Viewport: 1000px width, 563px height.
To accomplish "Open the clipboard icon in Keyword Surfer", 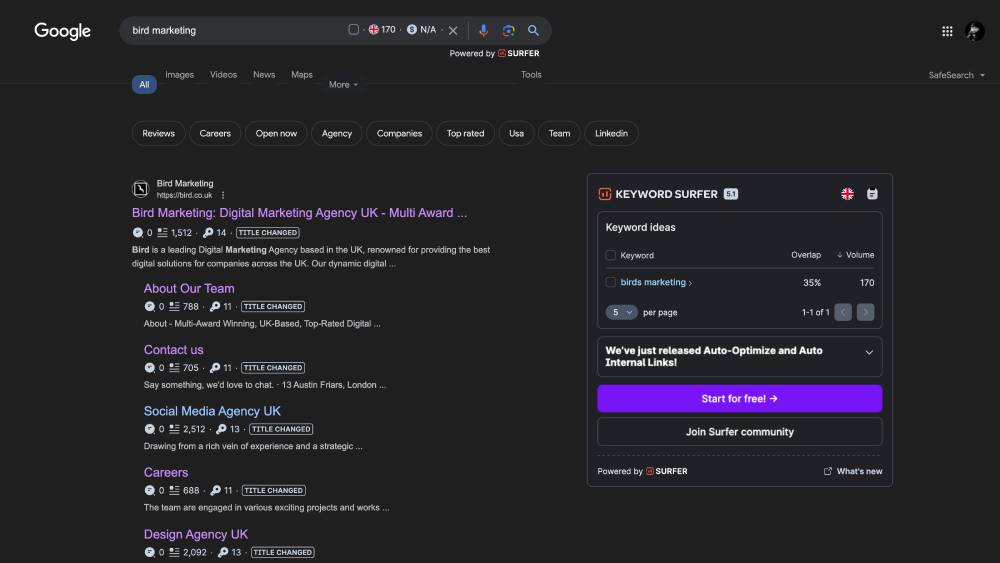I will (872, 194).
